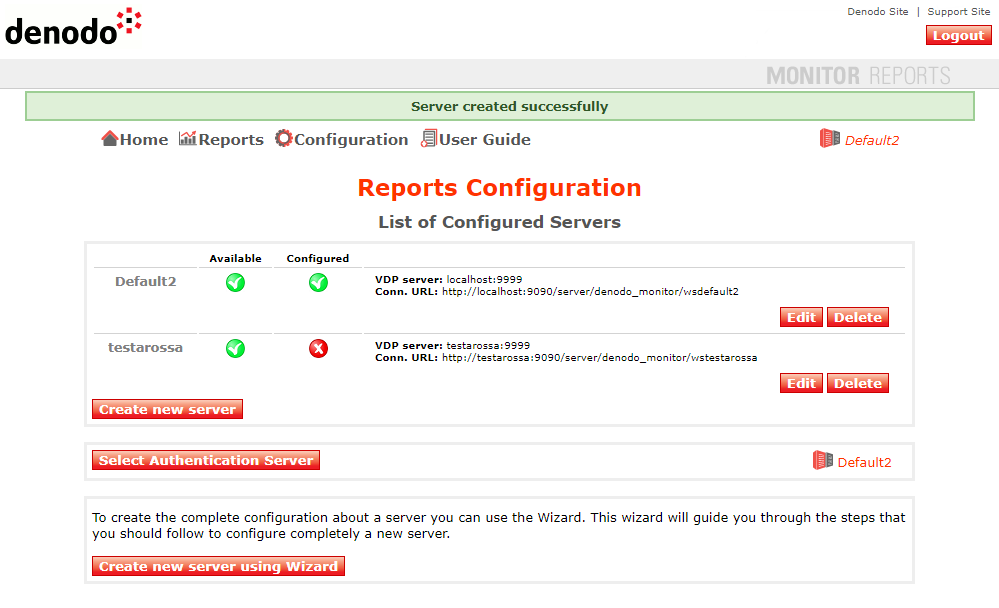Click List of Configured Servers subtitle
This screenshot has height=608, width=999.
tap(500, 222)
